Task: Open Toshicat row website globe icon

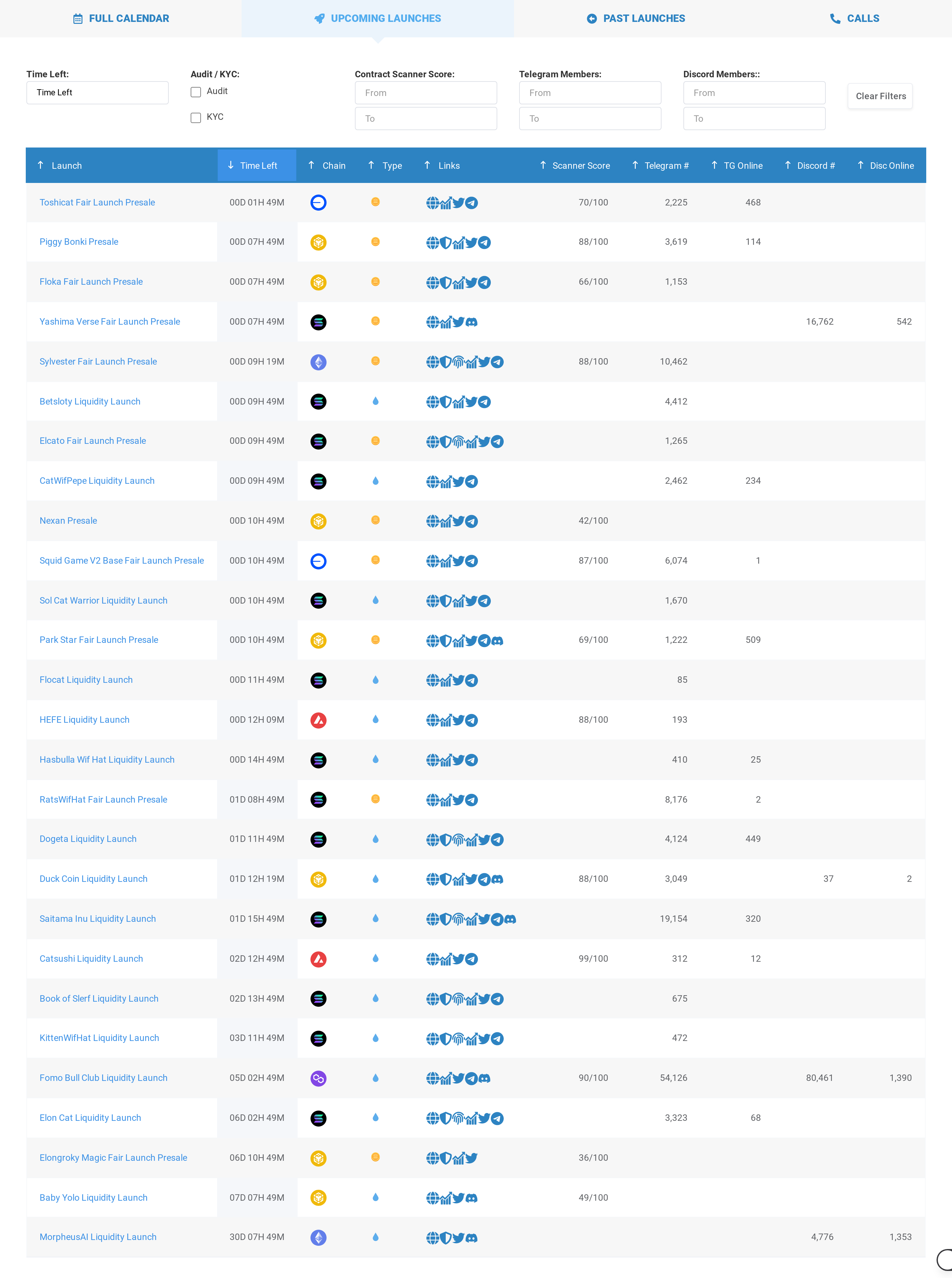Action: 433,203
